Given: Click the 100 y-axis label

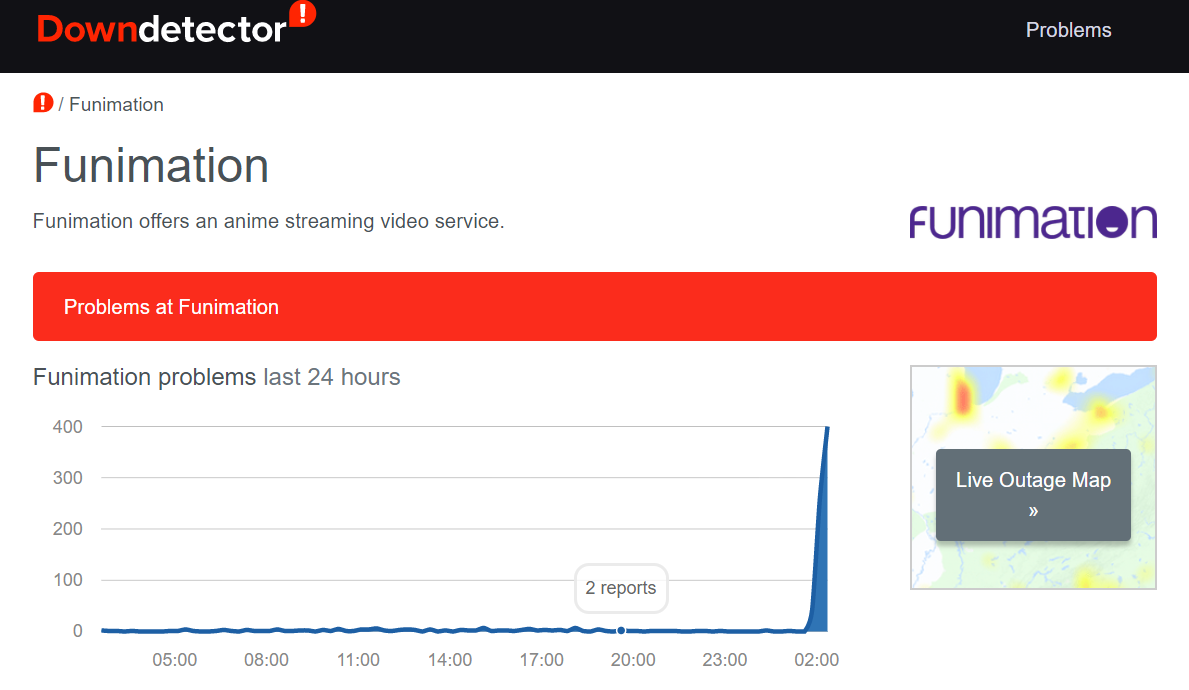Looking at the screenshot, I should coord(67,580).
